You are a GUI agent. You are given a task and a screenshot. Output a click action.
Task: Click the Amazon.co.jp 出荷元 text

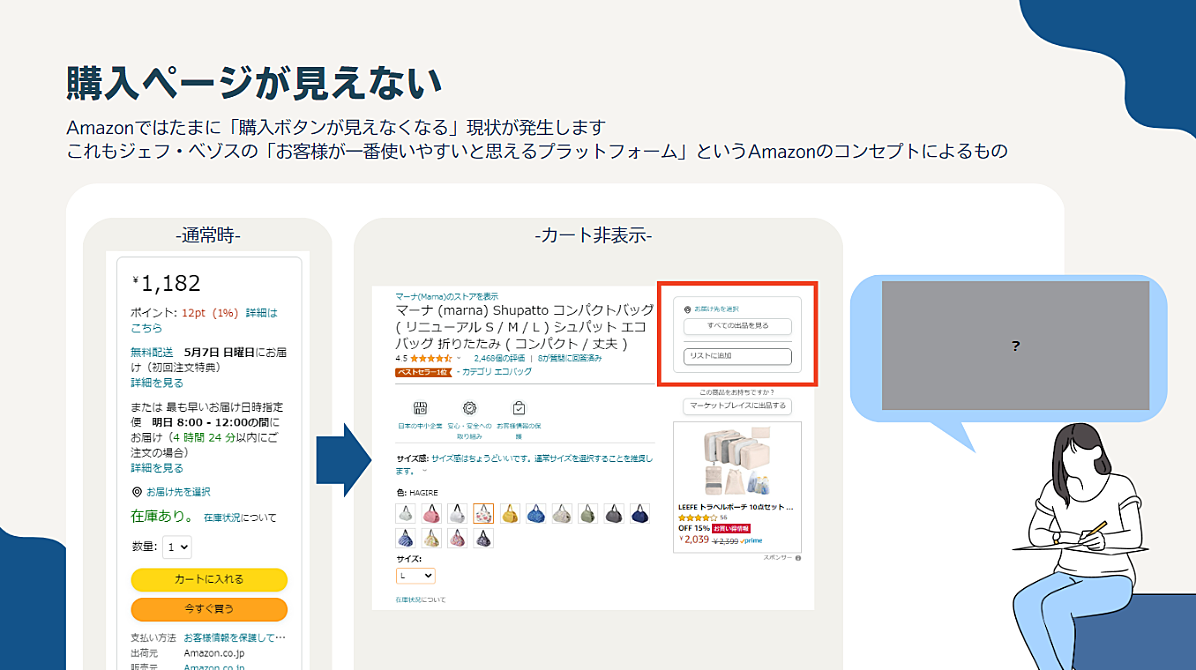214,653
